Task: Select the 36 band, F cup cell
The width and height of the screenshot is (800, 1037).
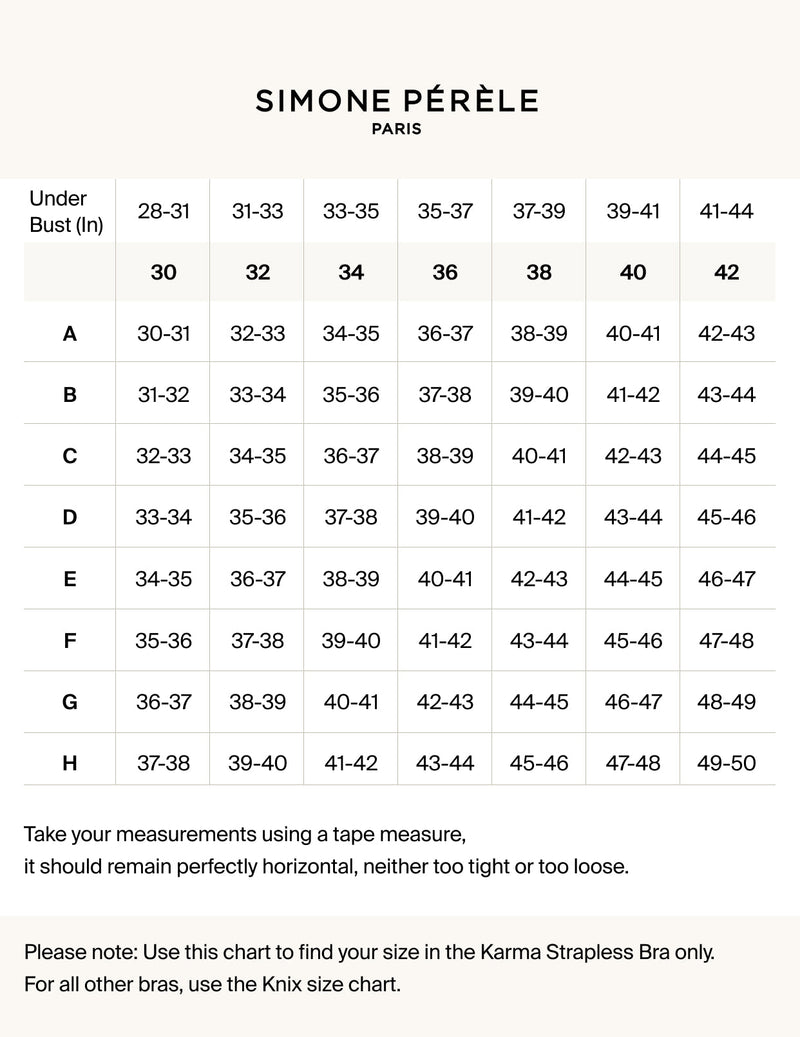Action: pos(445,641)
